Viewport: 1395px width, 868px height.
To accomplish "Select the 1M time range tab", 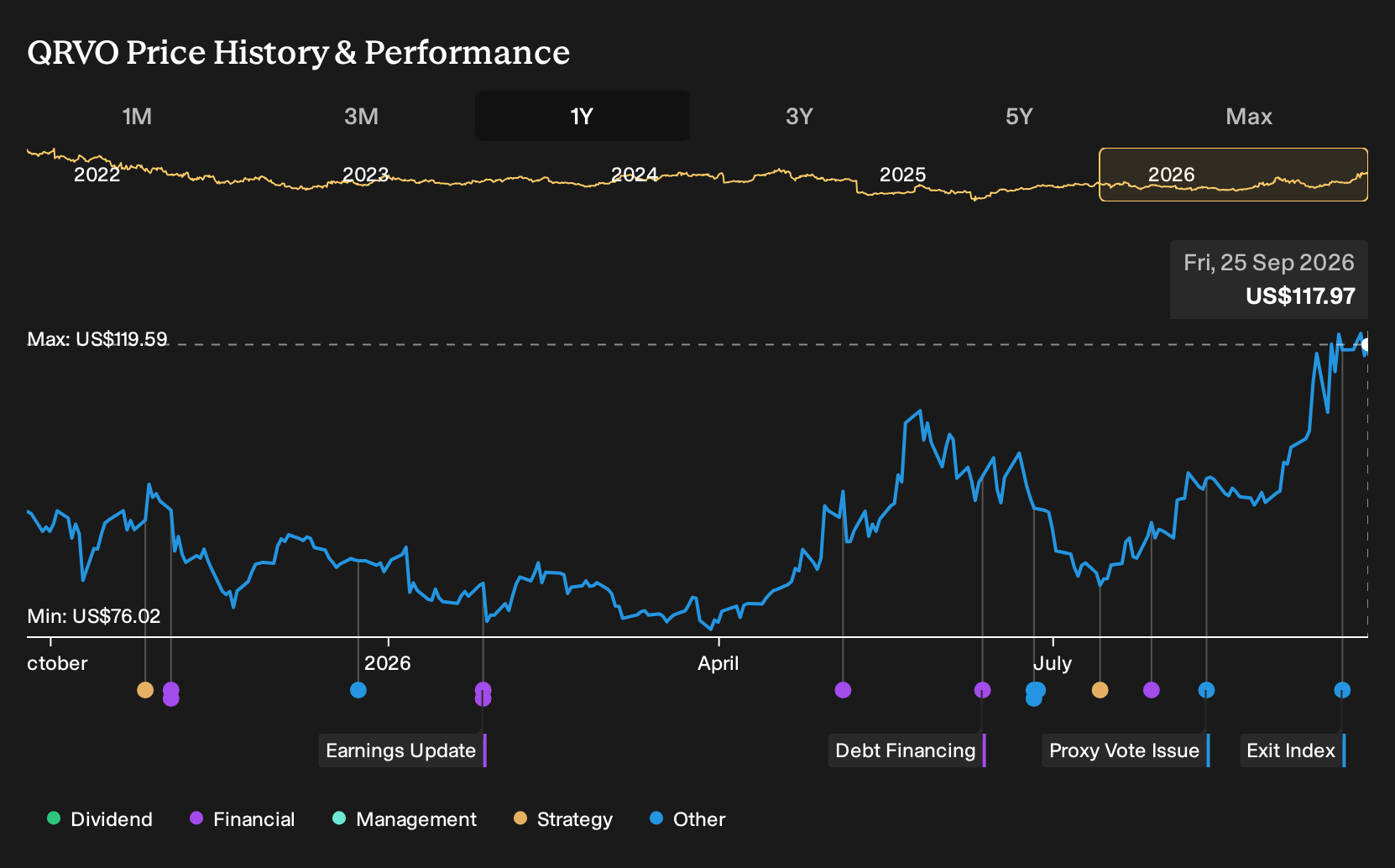I will 137,116.
